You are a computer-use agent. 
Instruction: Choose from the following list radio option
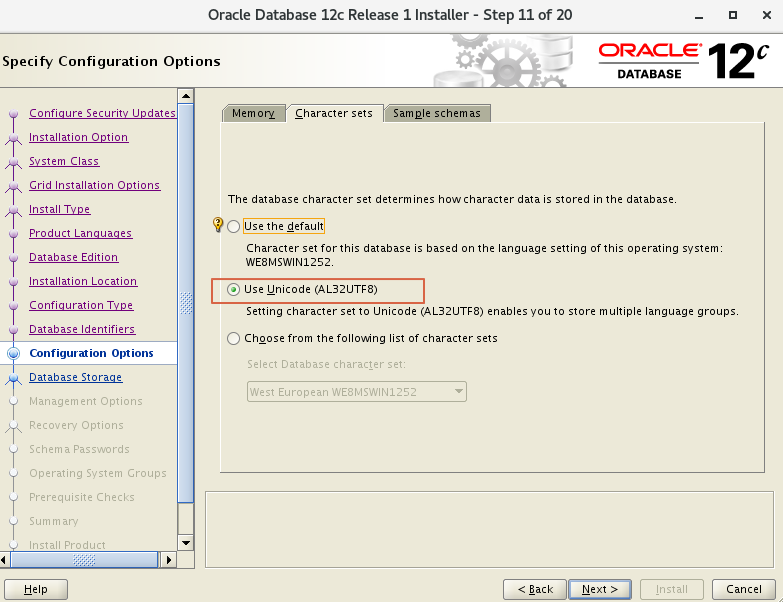234,339
